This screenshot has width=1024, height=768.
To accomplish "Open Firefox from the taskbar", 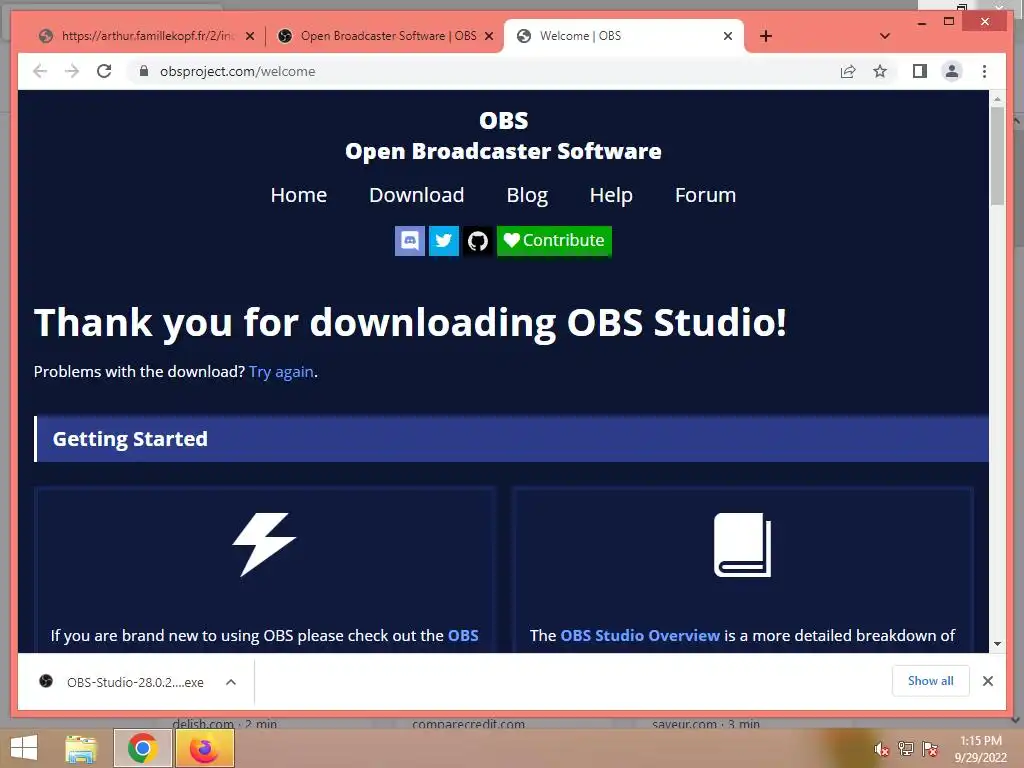I will [x=204, y=748].
